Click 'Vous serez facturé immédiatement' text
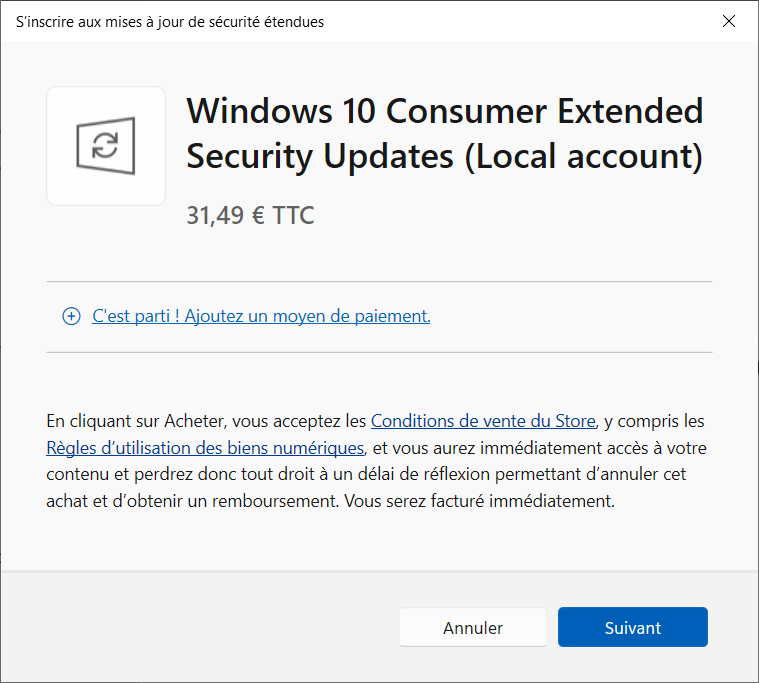Viewport: 759px width, 683px height. pos(479,501)
